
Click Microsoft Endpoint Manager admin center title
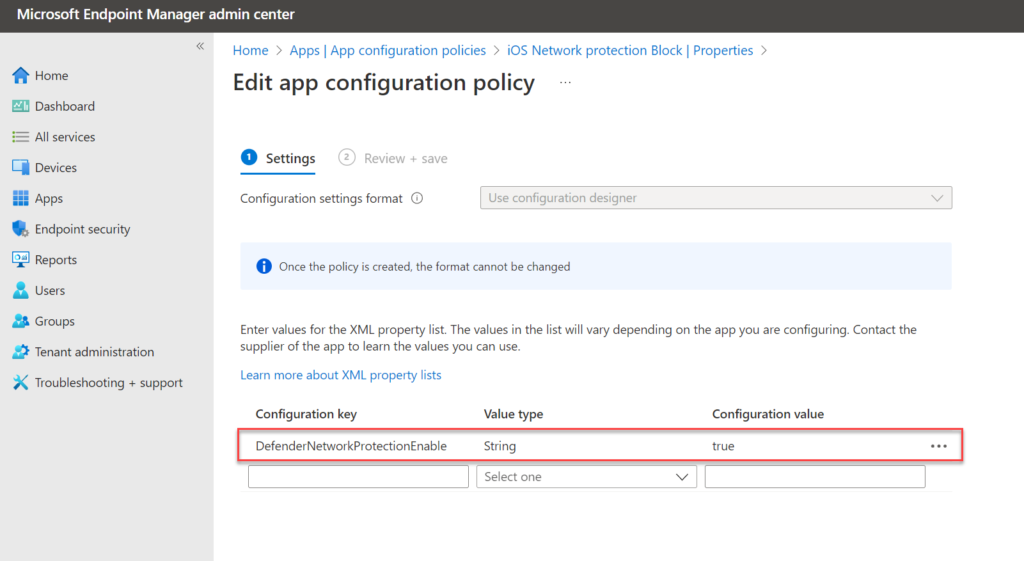tap(156, 14)
